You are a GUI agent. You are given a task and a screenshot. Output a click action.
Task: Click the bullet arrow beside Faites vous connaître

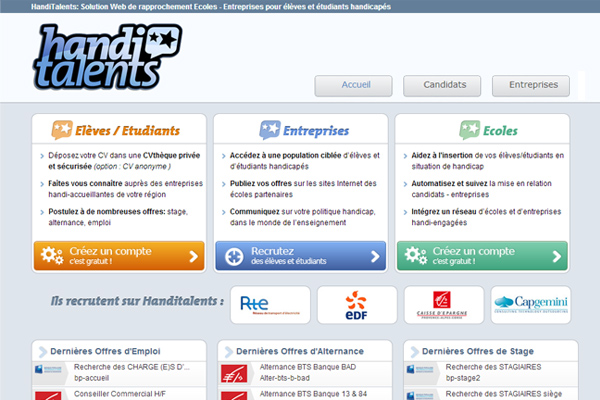click(42, 184)
